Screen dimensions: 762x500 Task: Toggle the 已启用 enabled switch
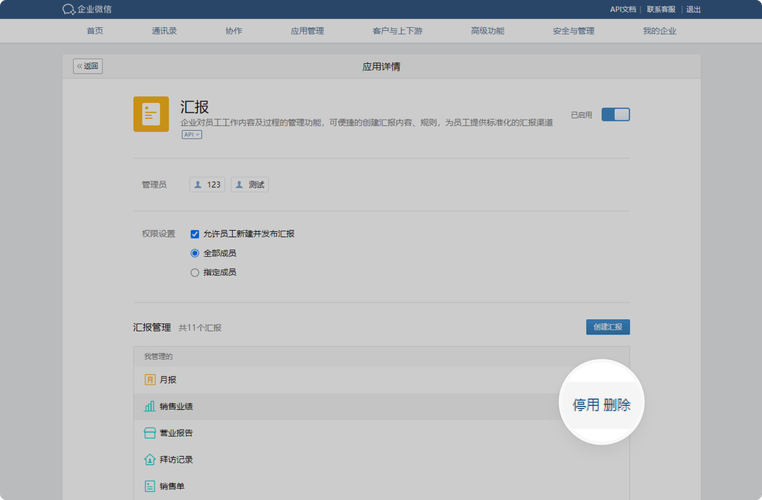(615, 115)
